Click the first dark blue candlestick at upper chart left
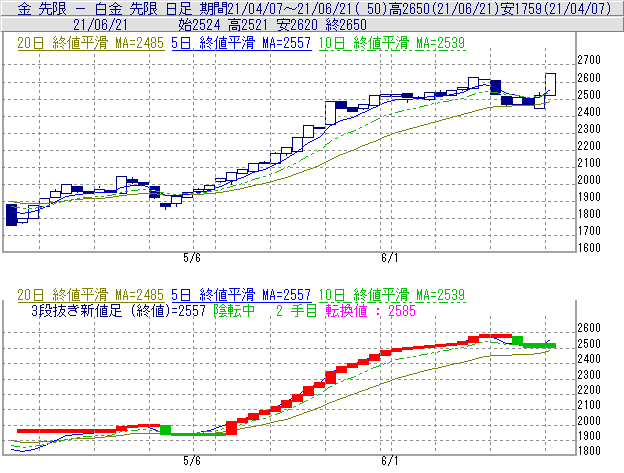624x473 pixels. [12, 215]
